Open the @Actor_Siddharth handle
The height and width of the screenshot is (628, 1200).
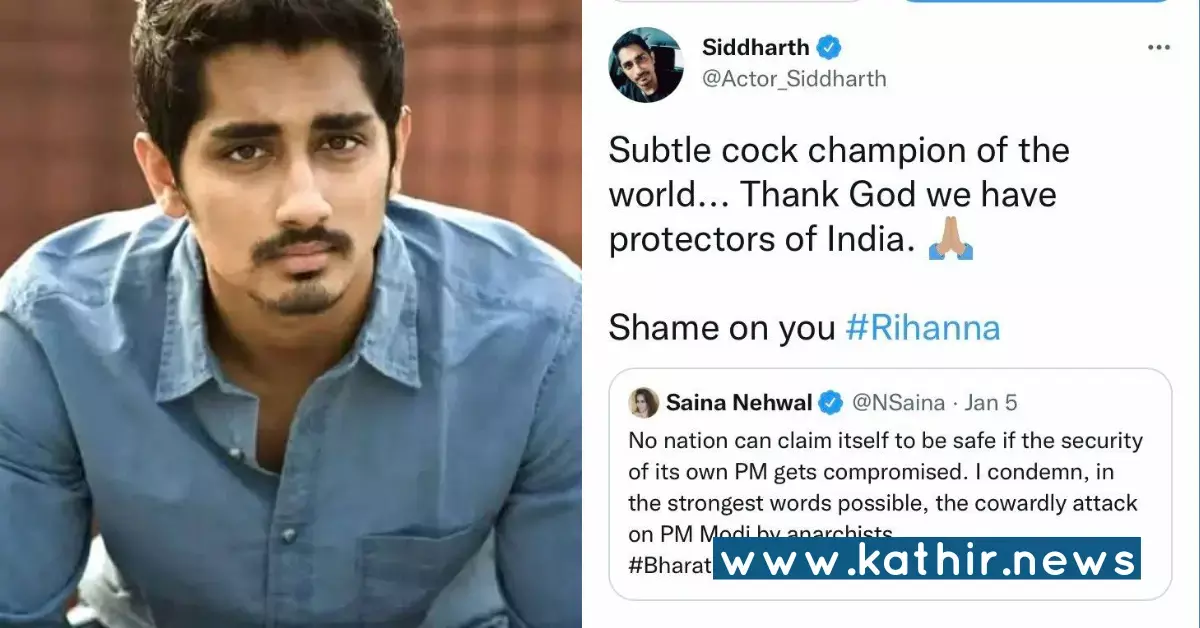[794, 79]
